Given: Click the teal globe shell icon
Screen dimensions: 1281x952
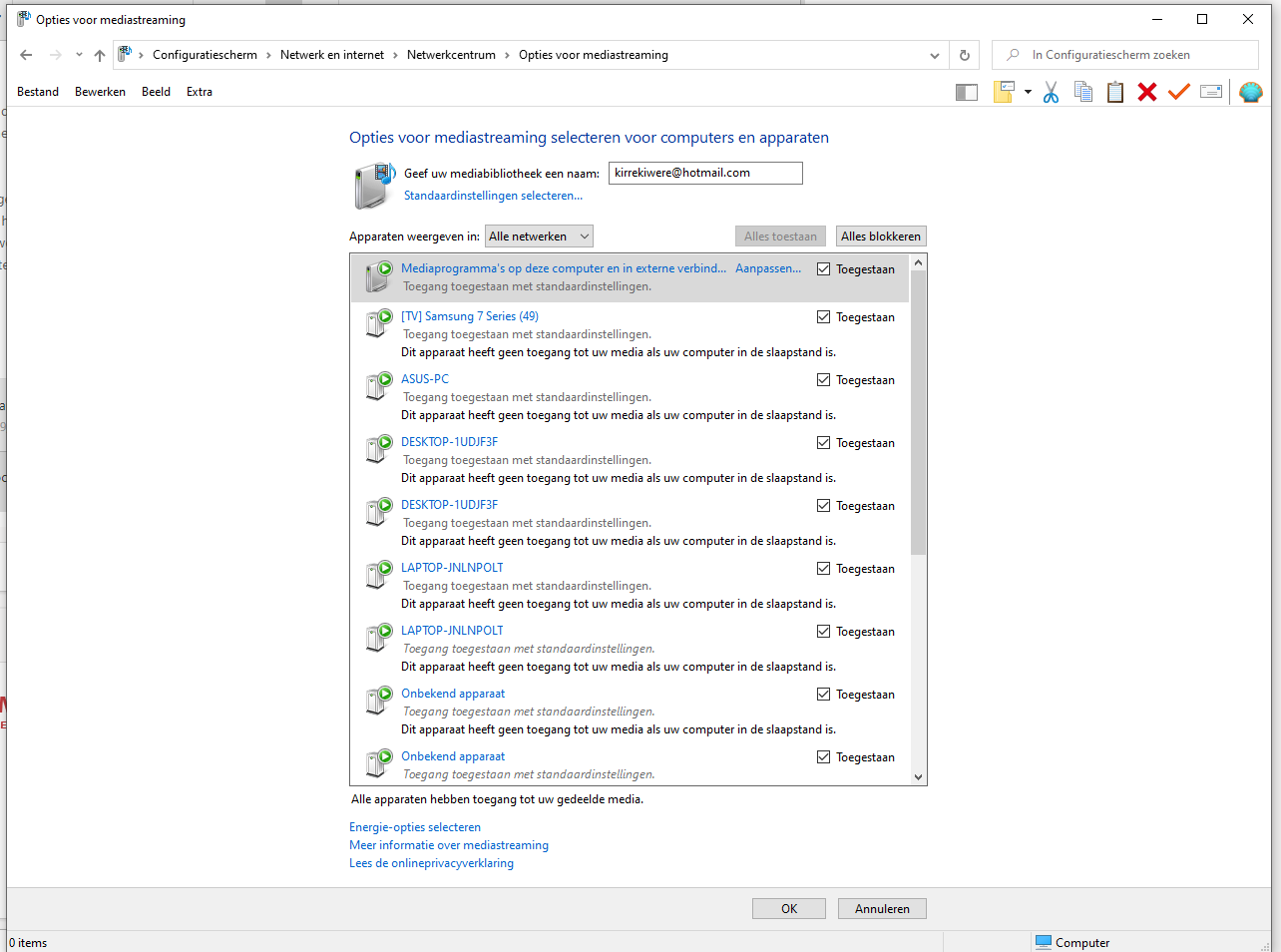Looking at the screenshot, I should 1251,92.
